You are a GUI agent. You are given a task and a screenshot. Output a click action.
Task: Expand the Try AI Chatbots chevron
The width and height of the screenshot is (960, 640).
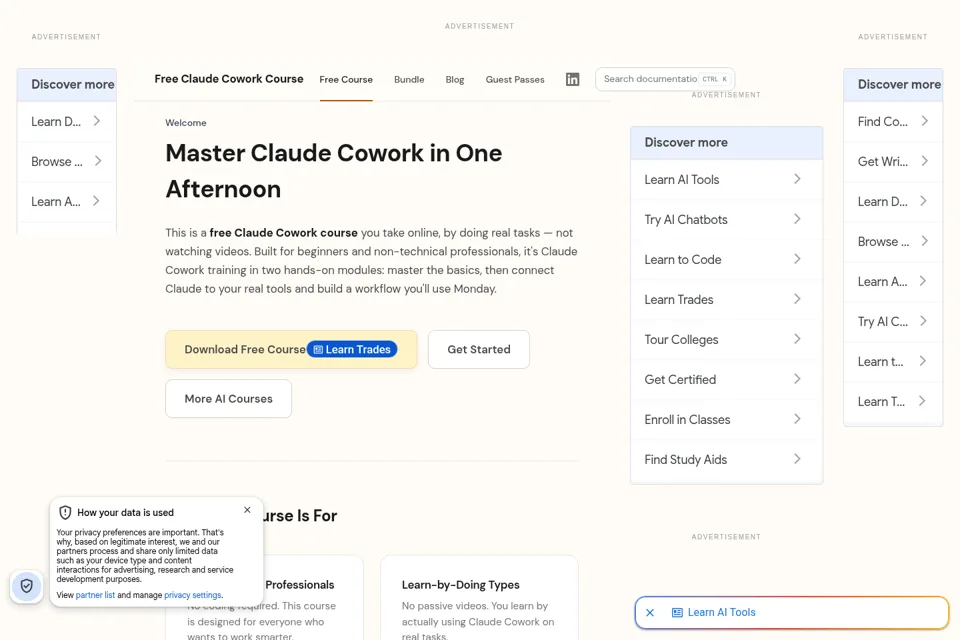(x=797, y=219)
